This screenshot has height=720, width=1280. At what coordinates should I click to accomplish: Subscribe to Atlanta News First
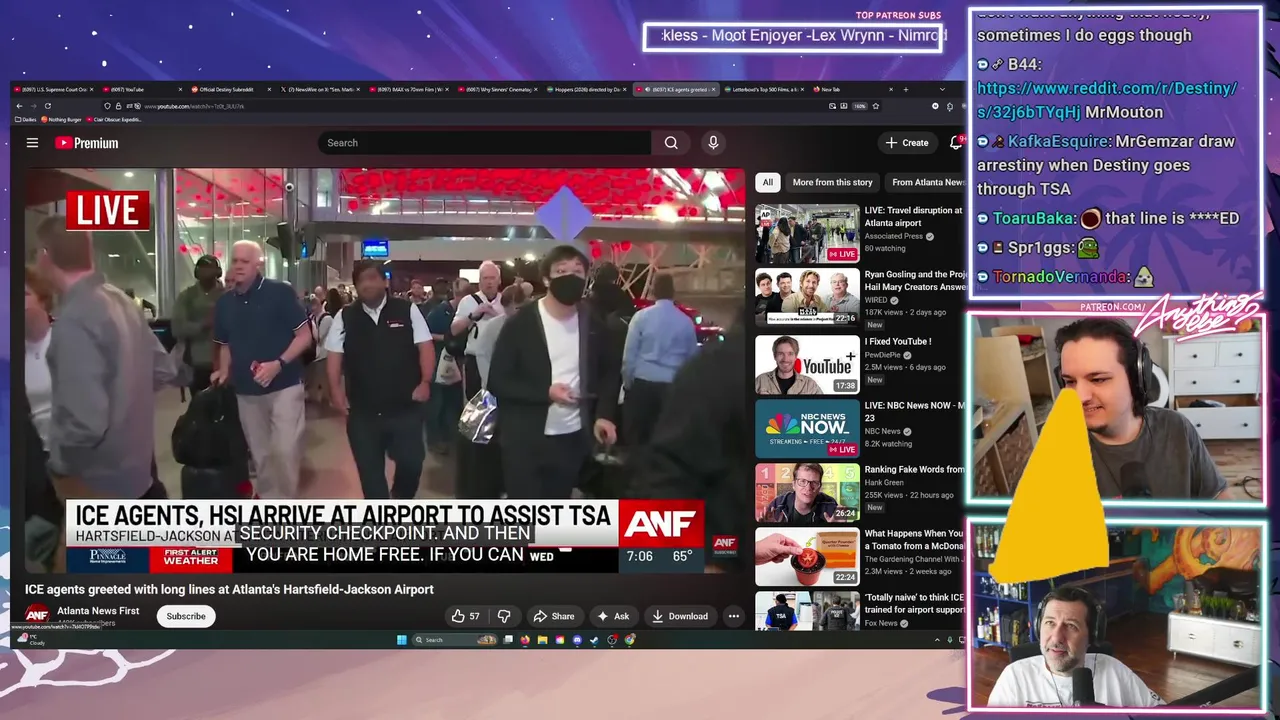186,616
